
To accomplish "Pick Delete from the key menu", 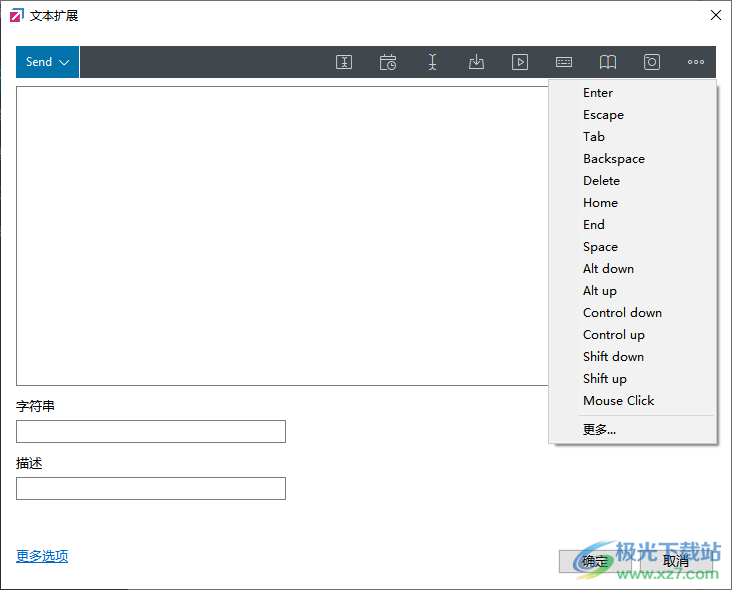I will pos(633,180).
